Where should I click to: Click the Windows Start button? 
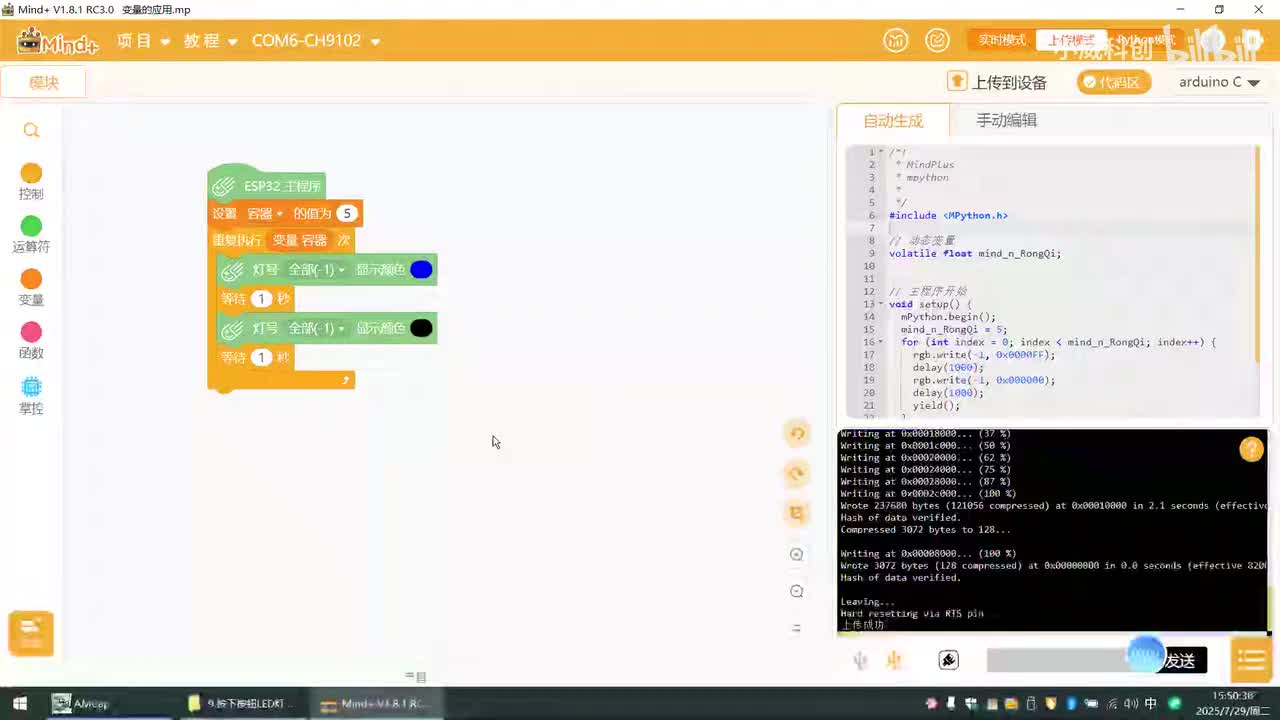pos(19,704)
